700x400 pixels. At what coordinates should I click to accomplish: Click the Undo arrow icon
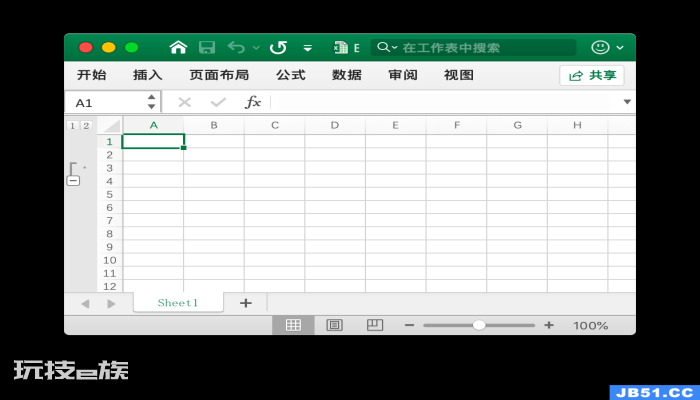tap(236, 47)
